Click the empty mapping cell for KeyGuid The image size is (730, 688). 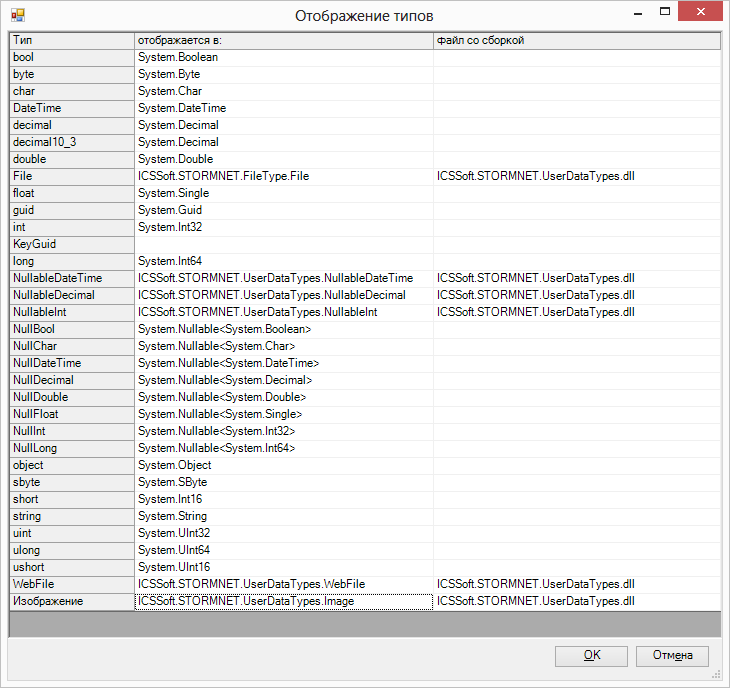click(x=284, y=244)
